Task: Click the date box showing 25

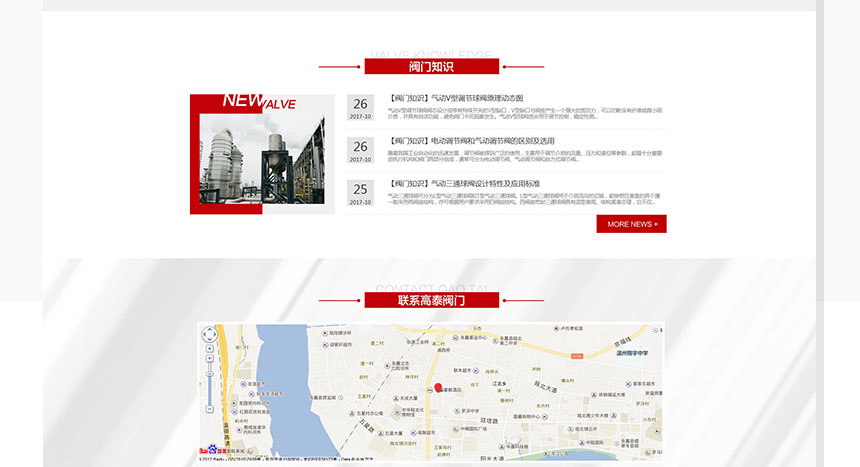Action: point(360,193)
